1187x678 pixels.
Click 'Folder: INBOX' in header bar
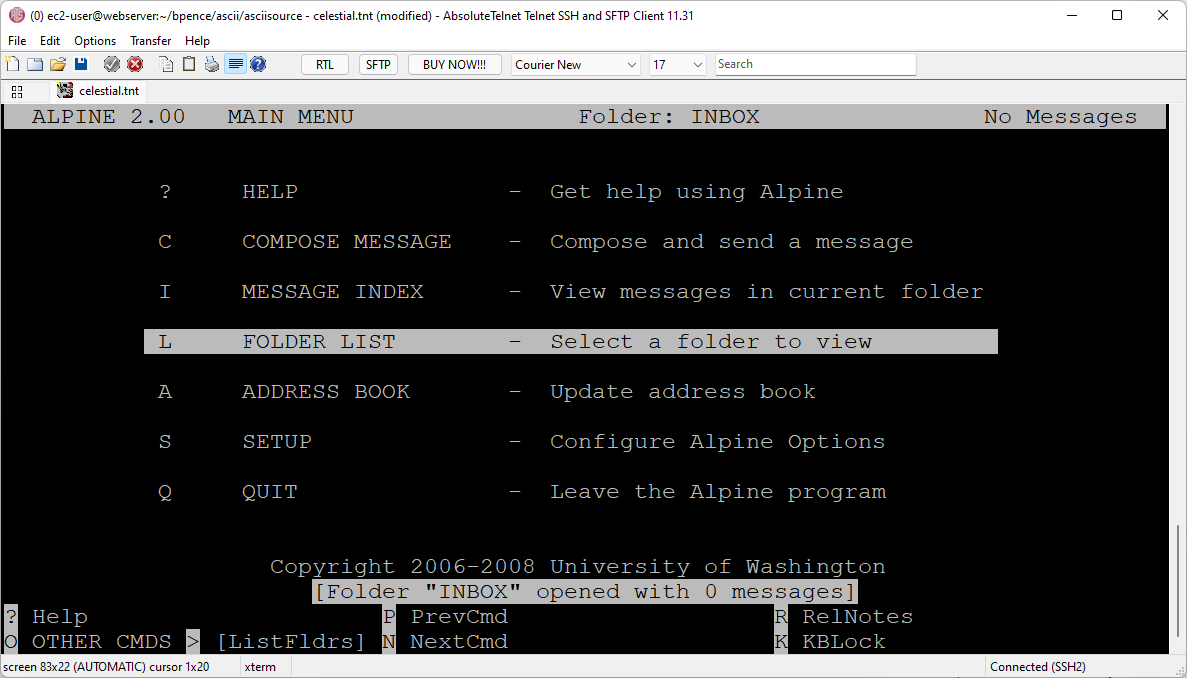pyautogui.click(x=669, y=117)
